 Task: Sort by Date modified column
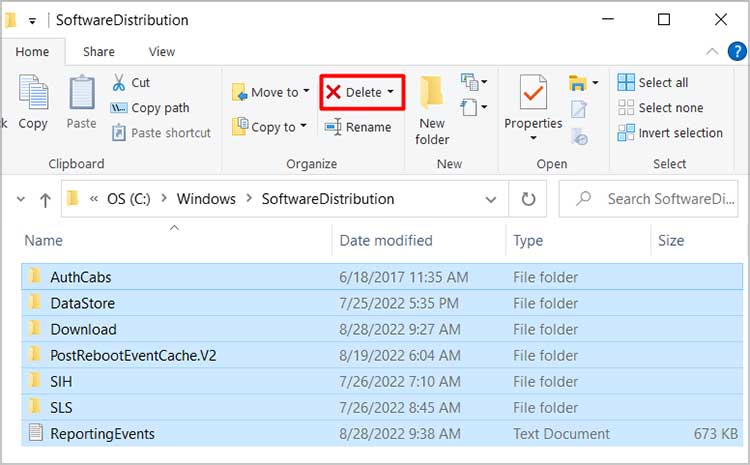[x=419, y=240]
